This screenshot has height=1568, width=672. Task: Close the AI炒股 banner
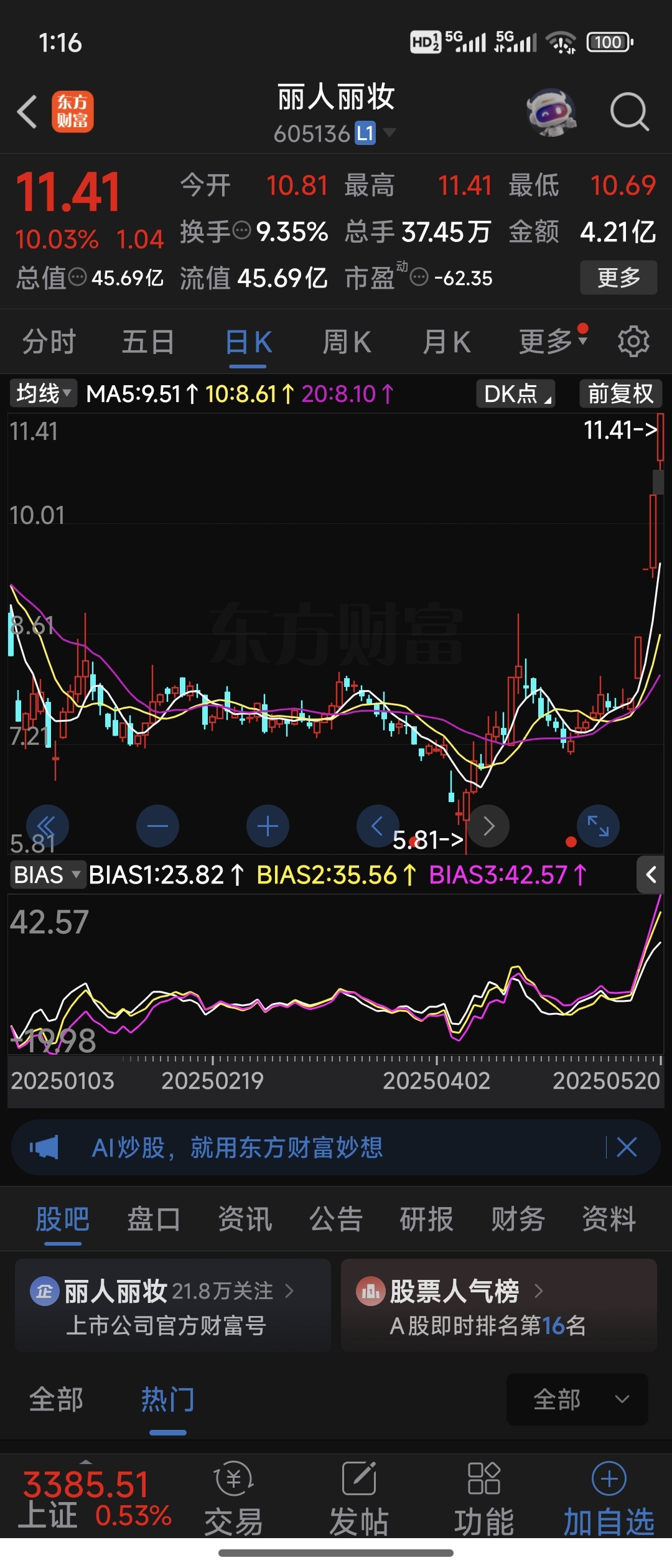[x=627, y=1147]
